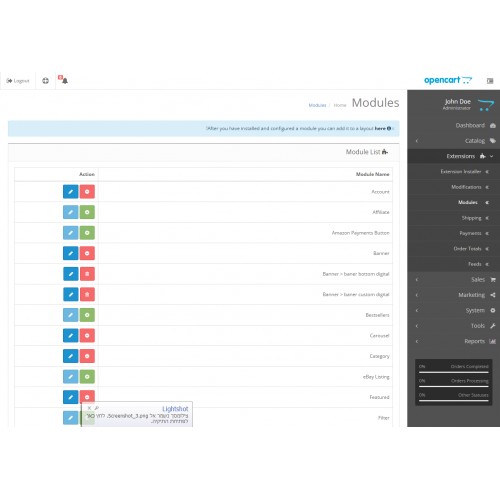Click the Orders Processing progress bar

454,386
